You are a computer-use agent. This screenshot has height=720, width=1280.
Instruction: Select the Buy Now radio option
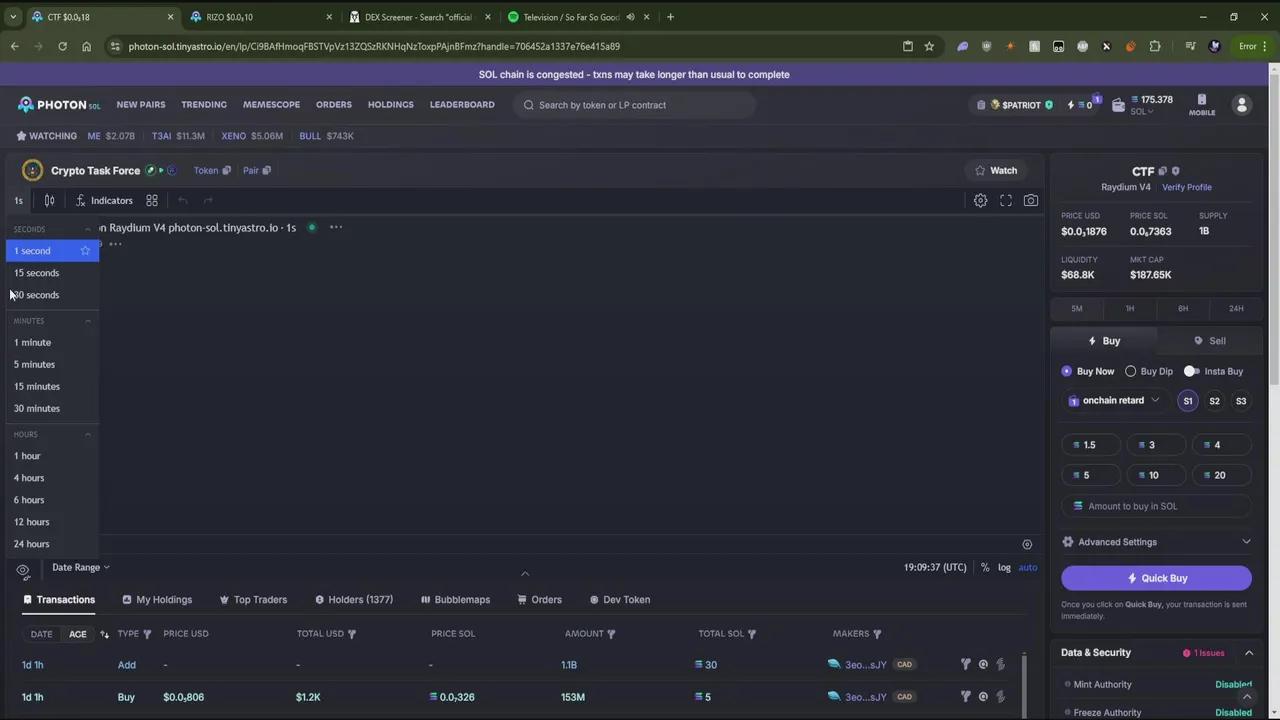tap(1067, 371)
